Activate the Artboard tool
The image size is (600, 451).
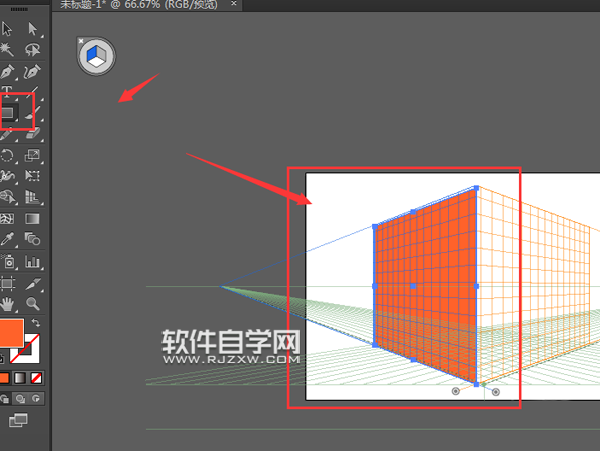(7, 283)
